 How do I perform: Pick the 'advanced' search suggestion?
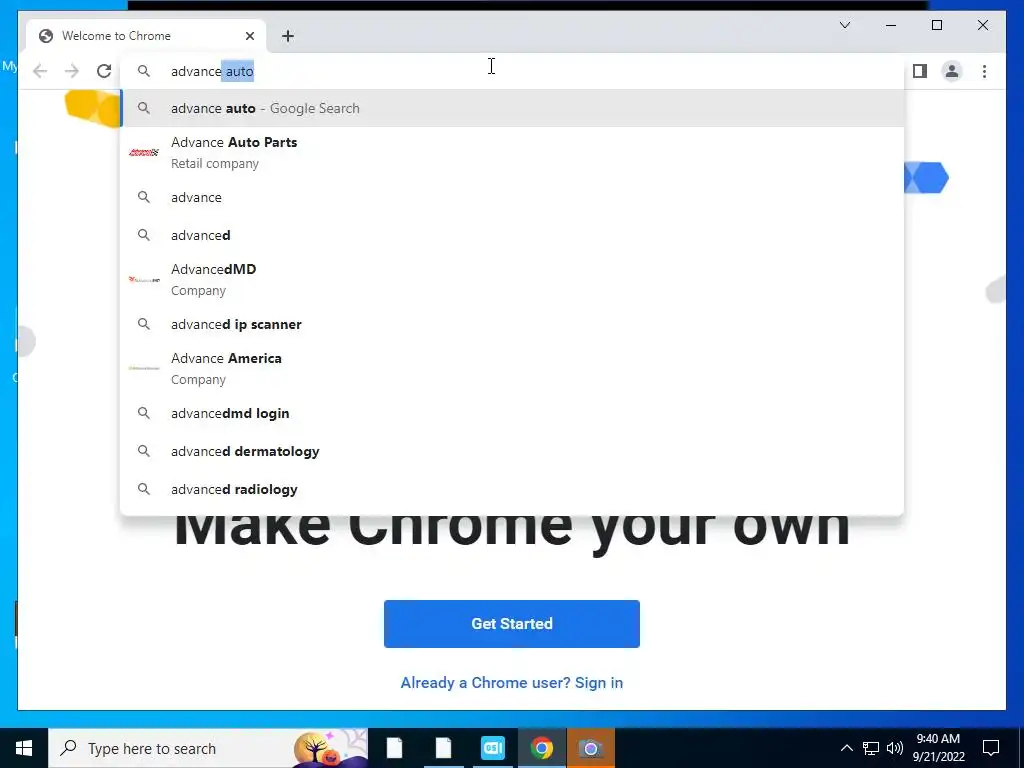(513, 235)
